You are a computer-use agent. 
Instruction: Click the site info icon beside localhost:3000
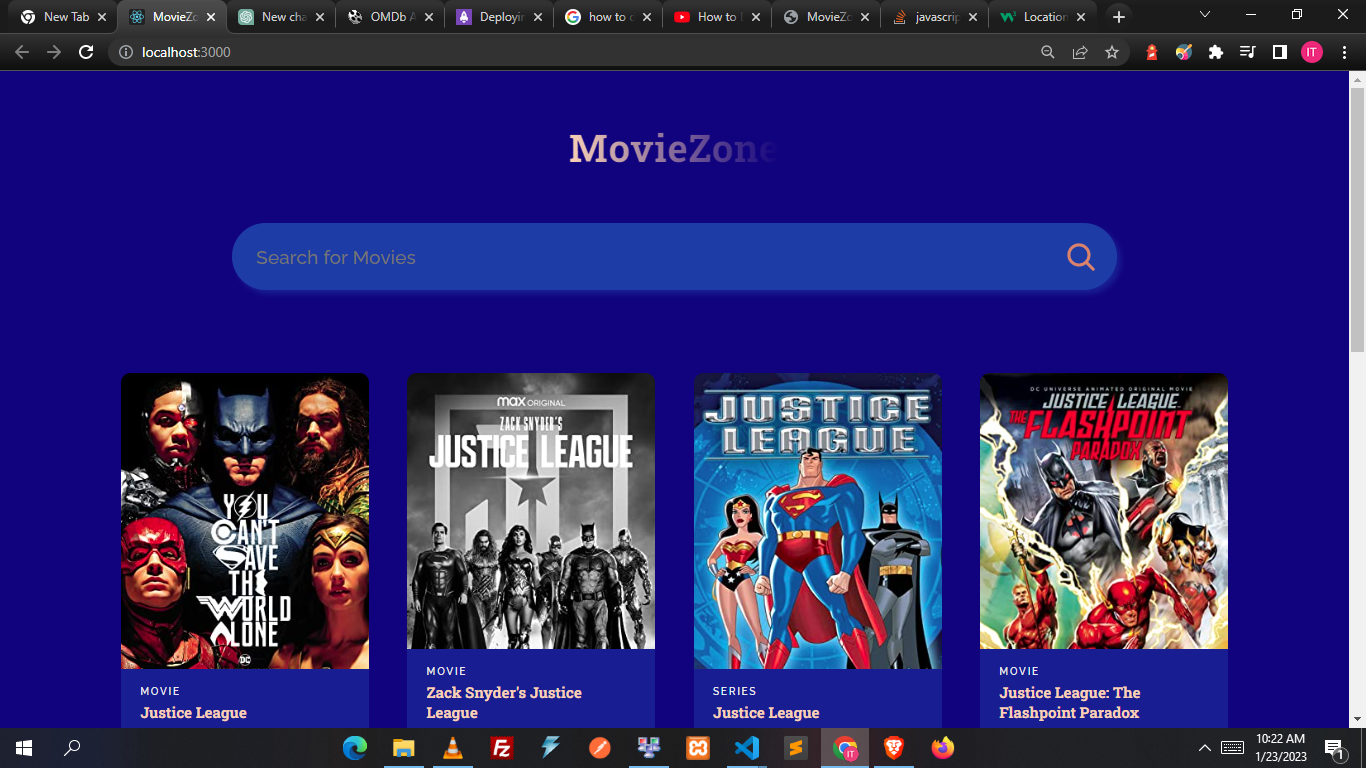pos(125,52)
